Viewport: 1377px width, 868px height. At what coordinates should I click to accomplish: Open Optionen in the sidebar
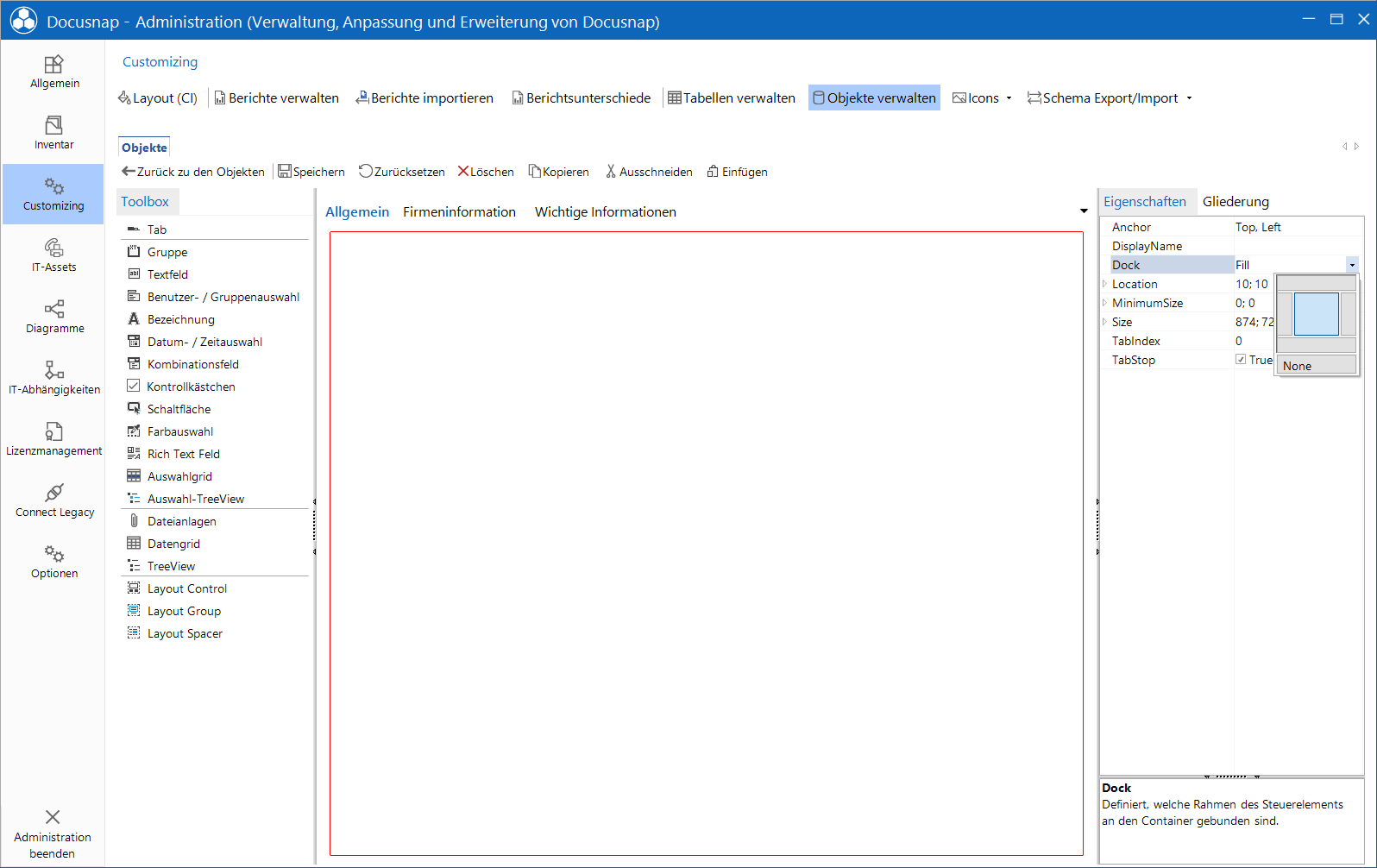pos(53,563)
